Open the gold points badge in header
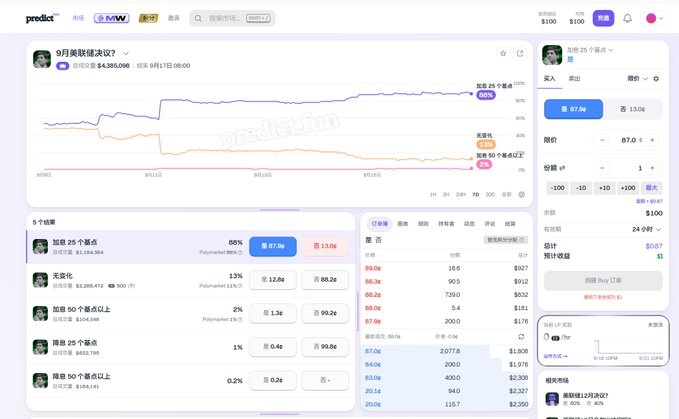Viewport: 679px width, 419px height. coord(148,18)
